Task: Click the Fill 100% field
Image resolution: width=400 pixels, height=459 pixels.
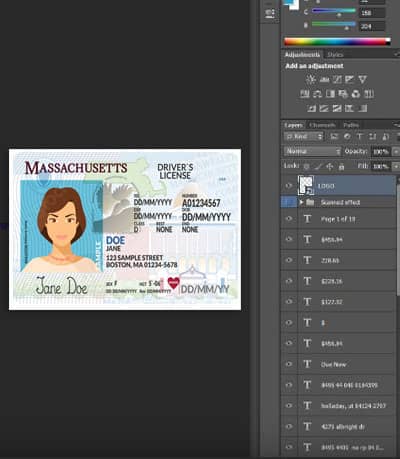Action: [380, 166]
